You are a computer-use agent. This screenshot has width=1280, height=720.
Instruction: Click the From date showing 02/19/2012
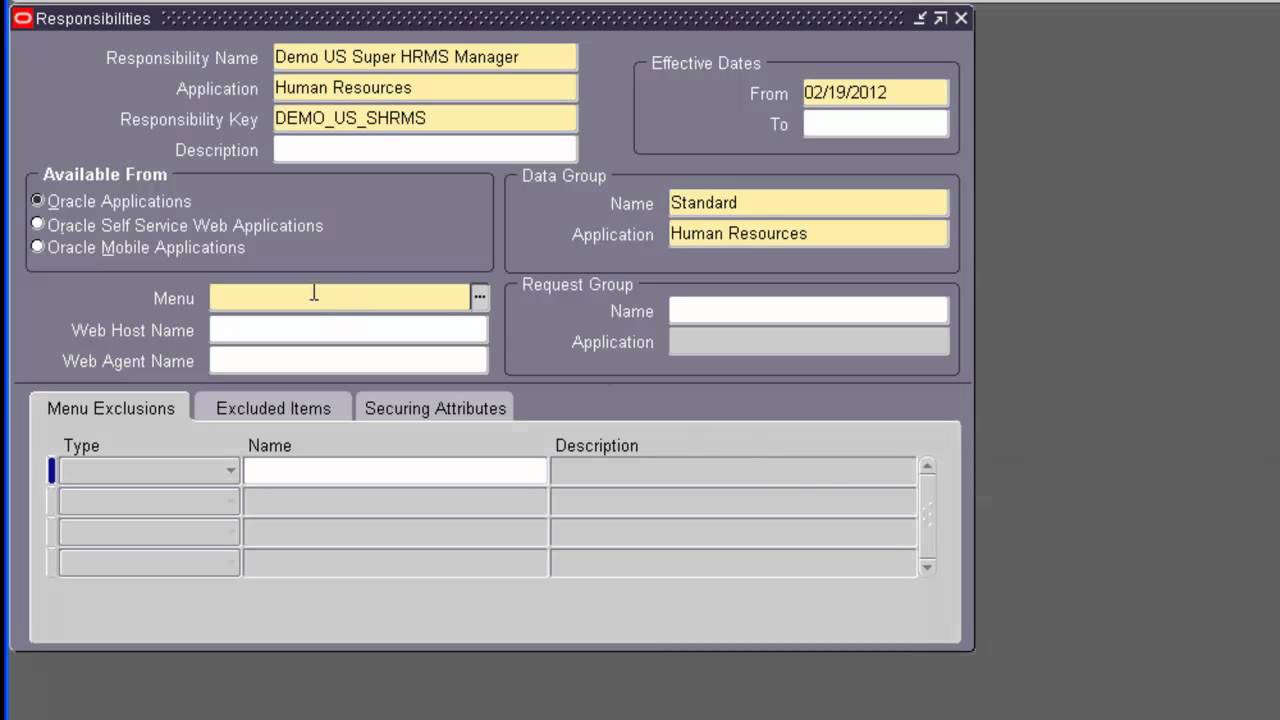pyautogui.click(x=874, y=92)
